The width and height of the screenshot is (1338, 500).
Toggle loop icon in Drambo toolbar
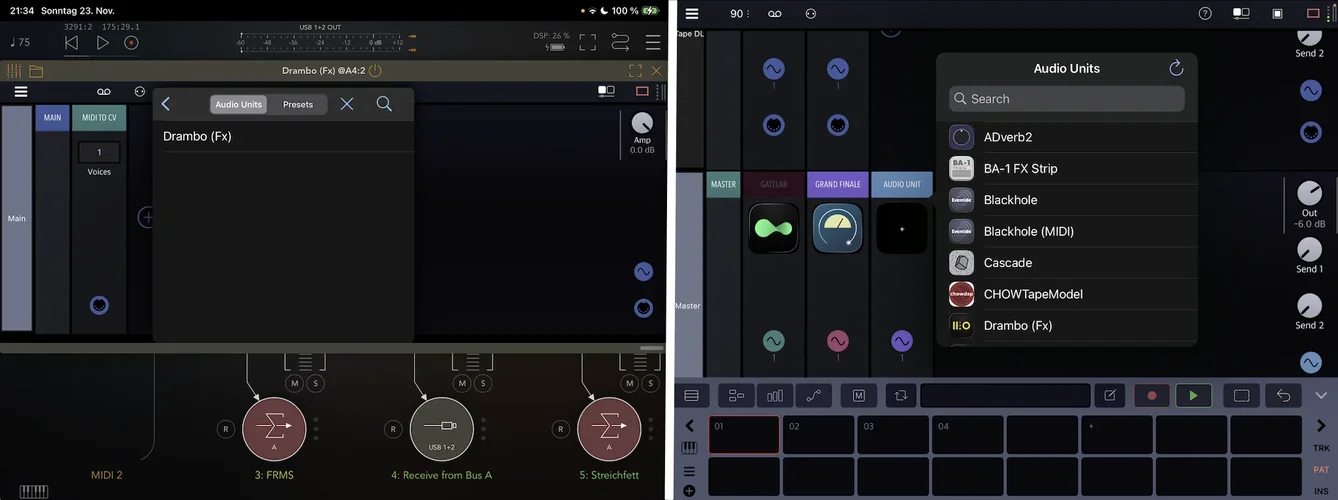(x=900, y=395)
